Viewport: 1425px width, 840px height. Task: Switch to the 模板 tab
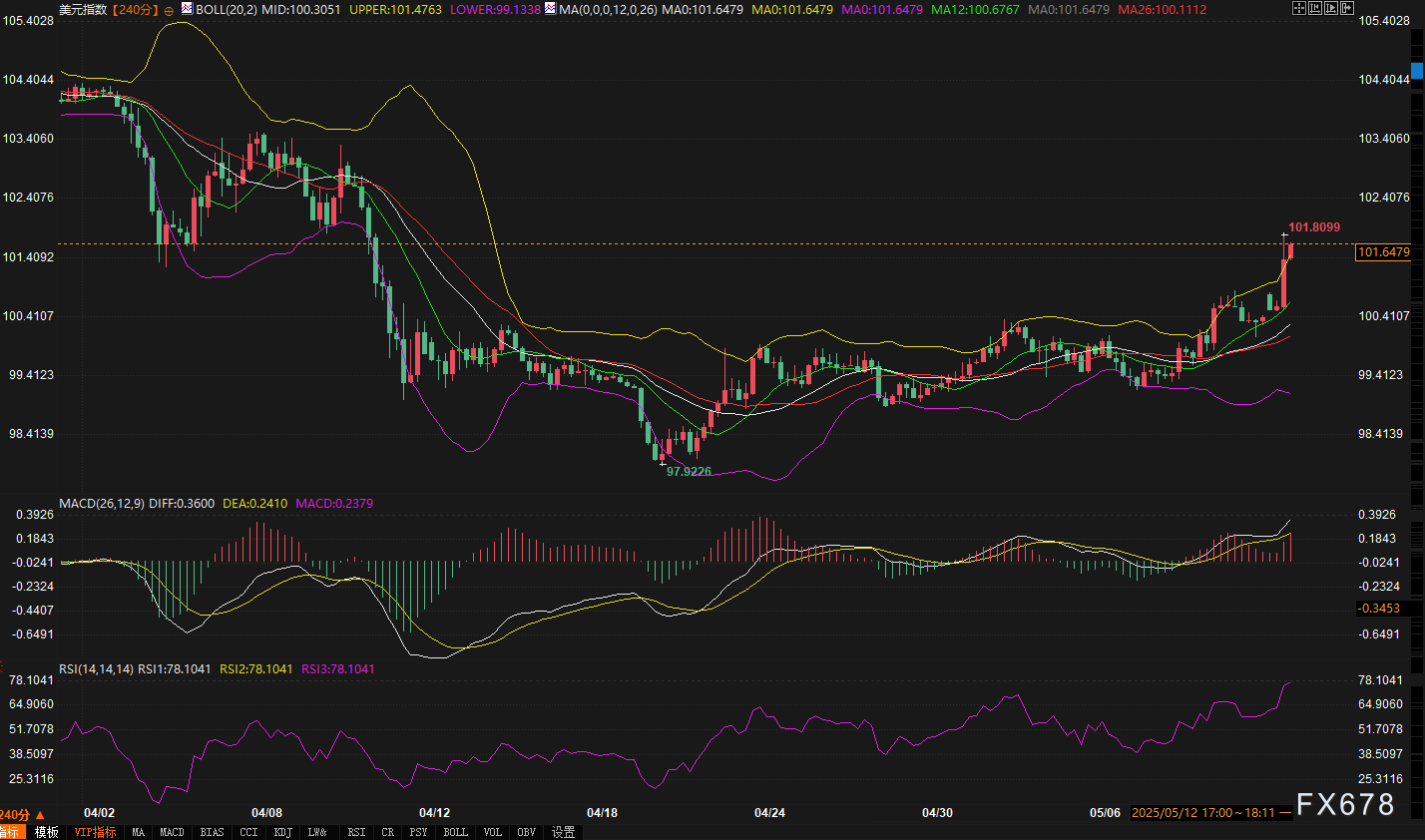point(46,832)
